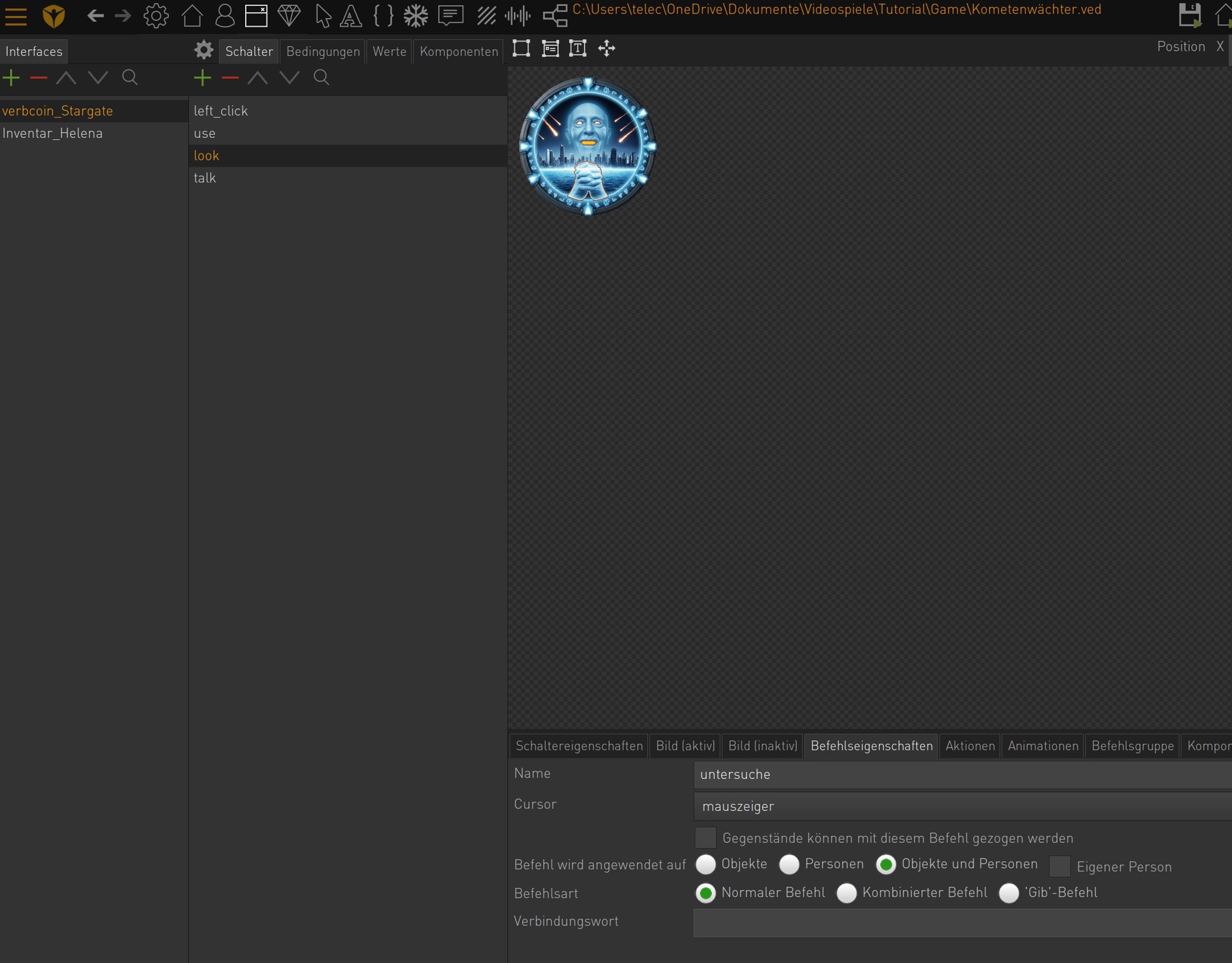Click the particle snowflake icon
Image resolution: width=1232 pixels, height=963 pixels.
pos(415,16)
